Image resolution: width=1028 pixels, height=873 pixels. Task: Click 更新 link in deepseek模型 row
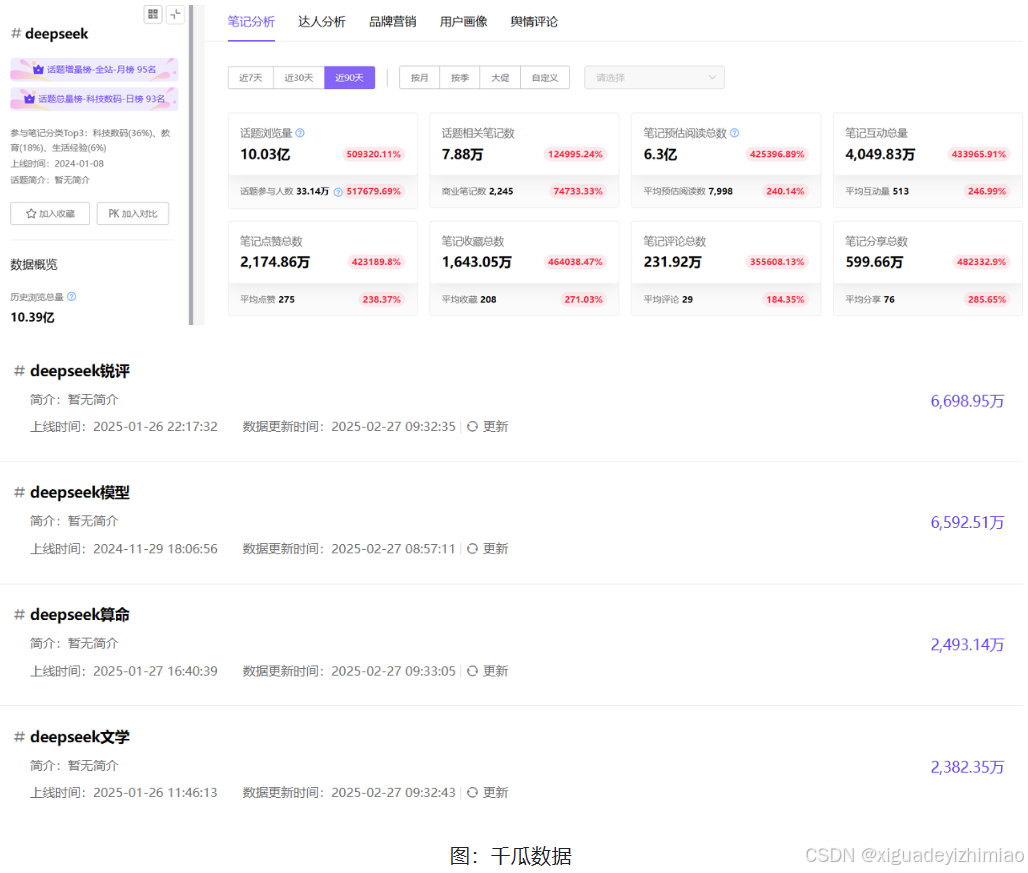pos(496,549)
